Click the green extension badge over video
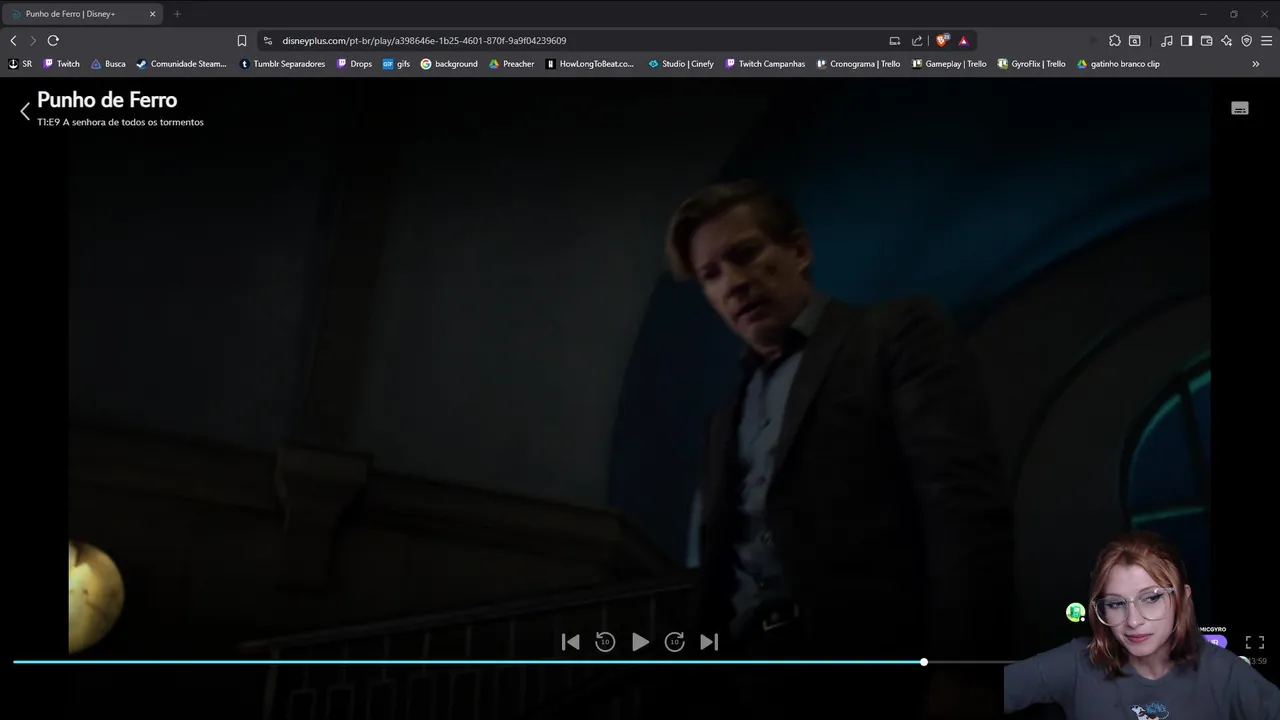This screenshot has width=1280, height=720. click(x=1075, y=612)
